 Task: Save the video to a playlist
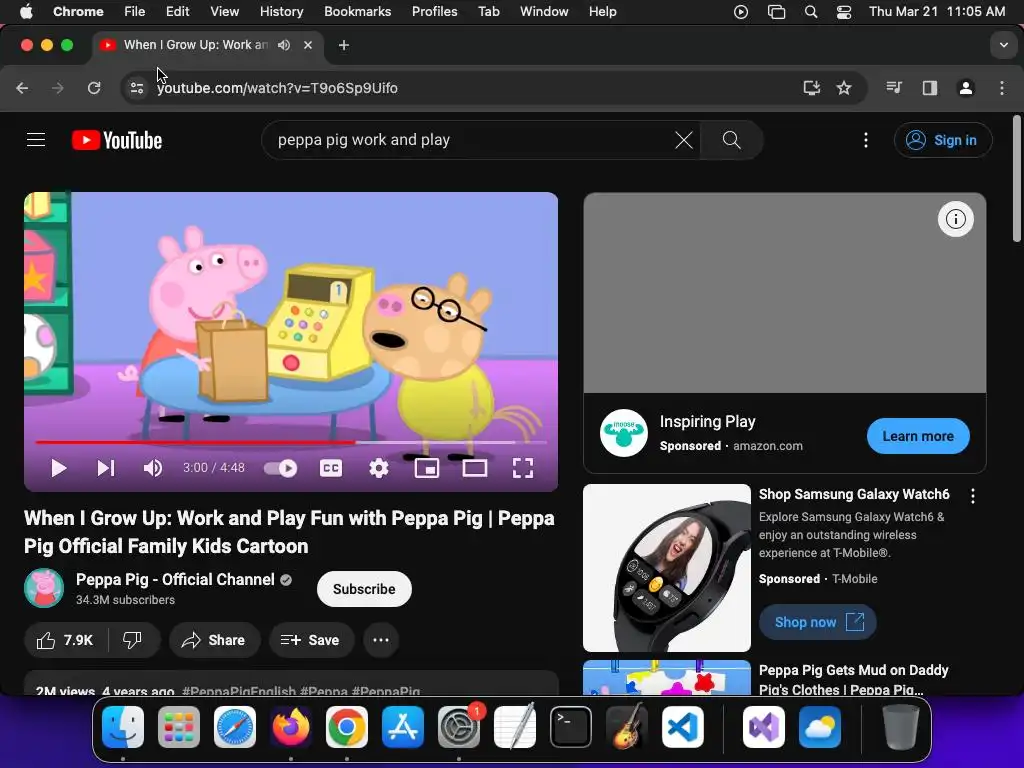(x=311, y=640)
